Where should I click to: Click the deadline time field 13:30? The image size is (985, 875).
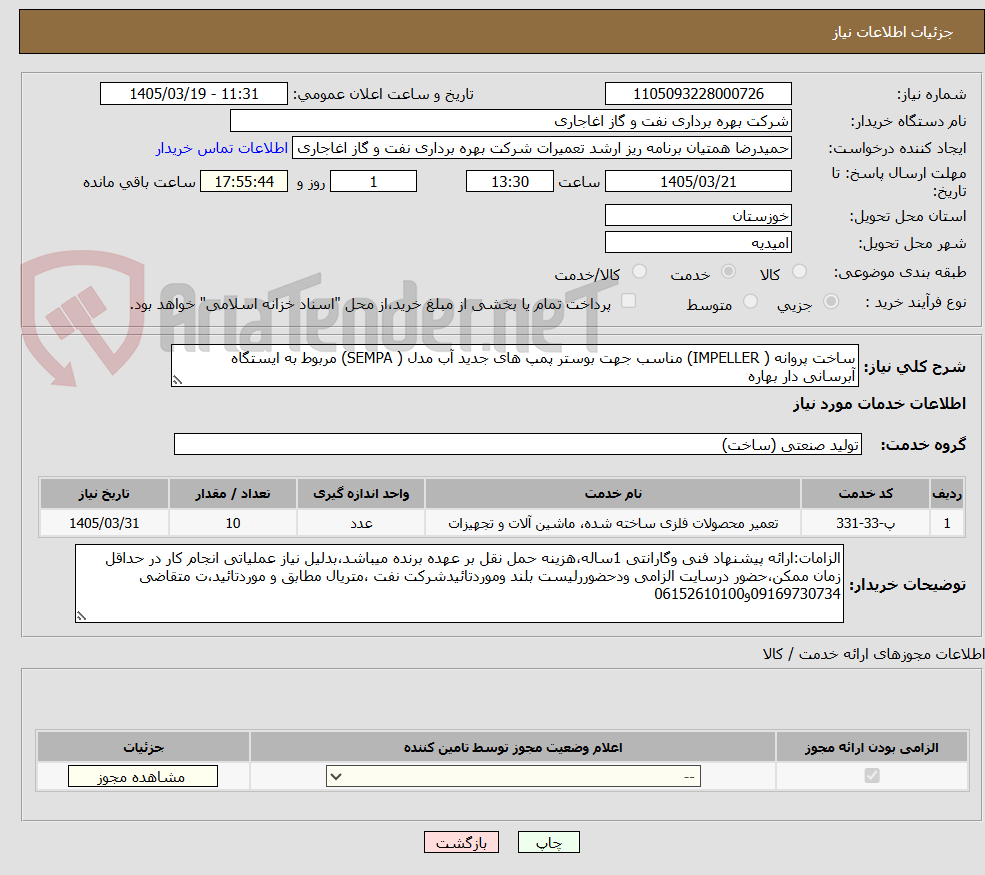pyautogui.click(x=509, y=182)
